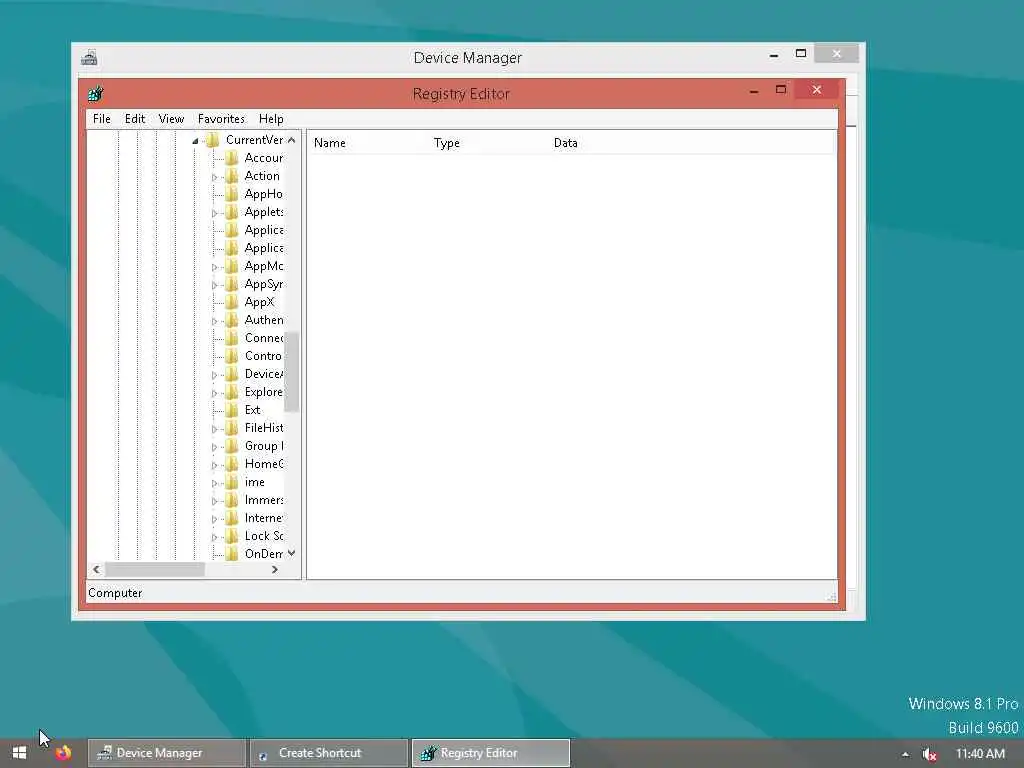Click the HomeG folder icon

(x=231, y=464)
